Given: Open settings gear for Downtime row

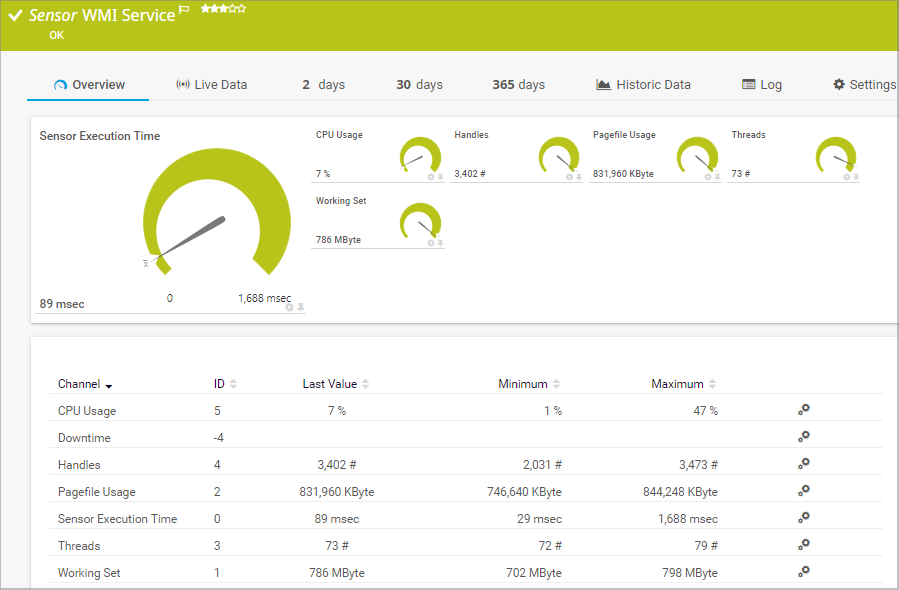Looking at the screenshot, I should pos(803,437).
